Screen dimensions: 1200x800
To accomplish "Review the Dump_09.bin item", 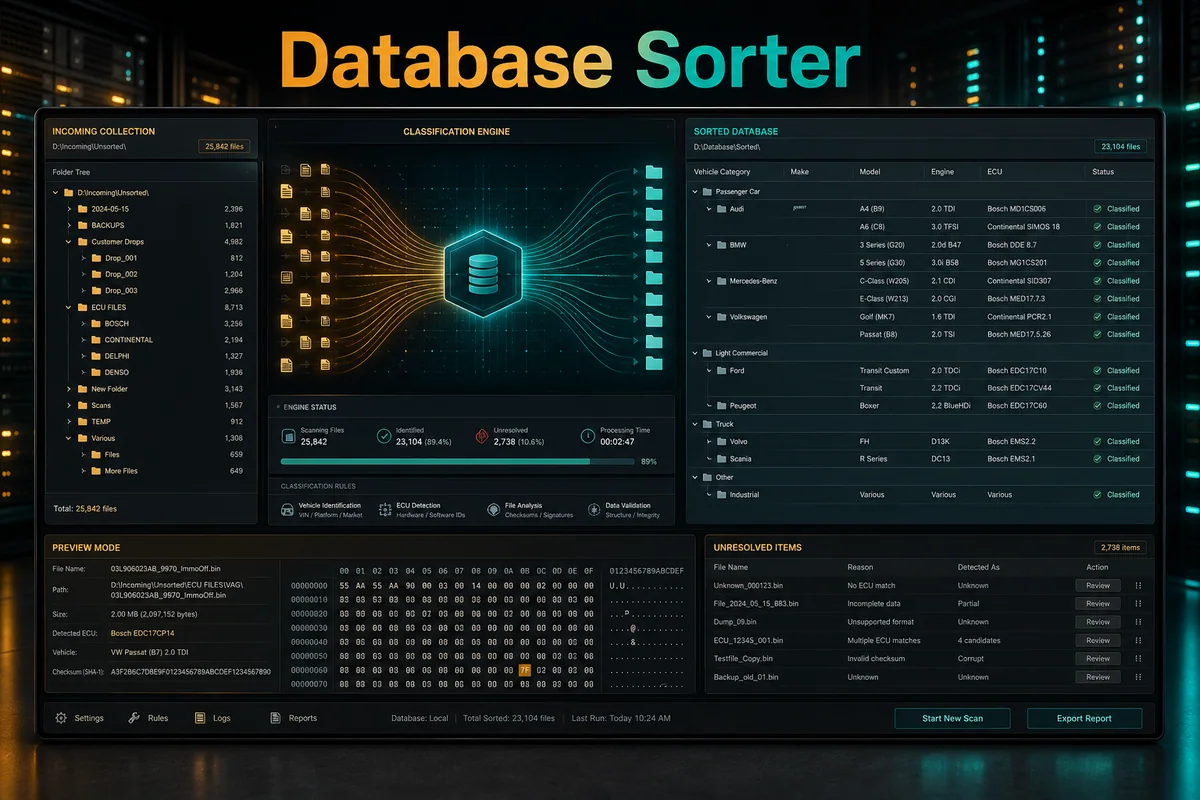I will [1098, 622].
